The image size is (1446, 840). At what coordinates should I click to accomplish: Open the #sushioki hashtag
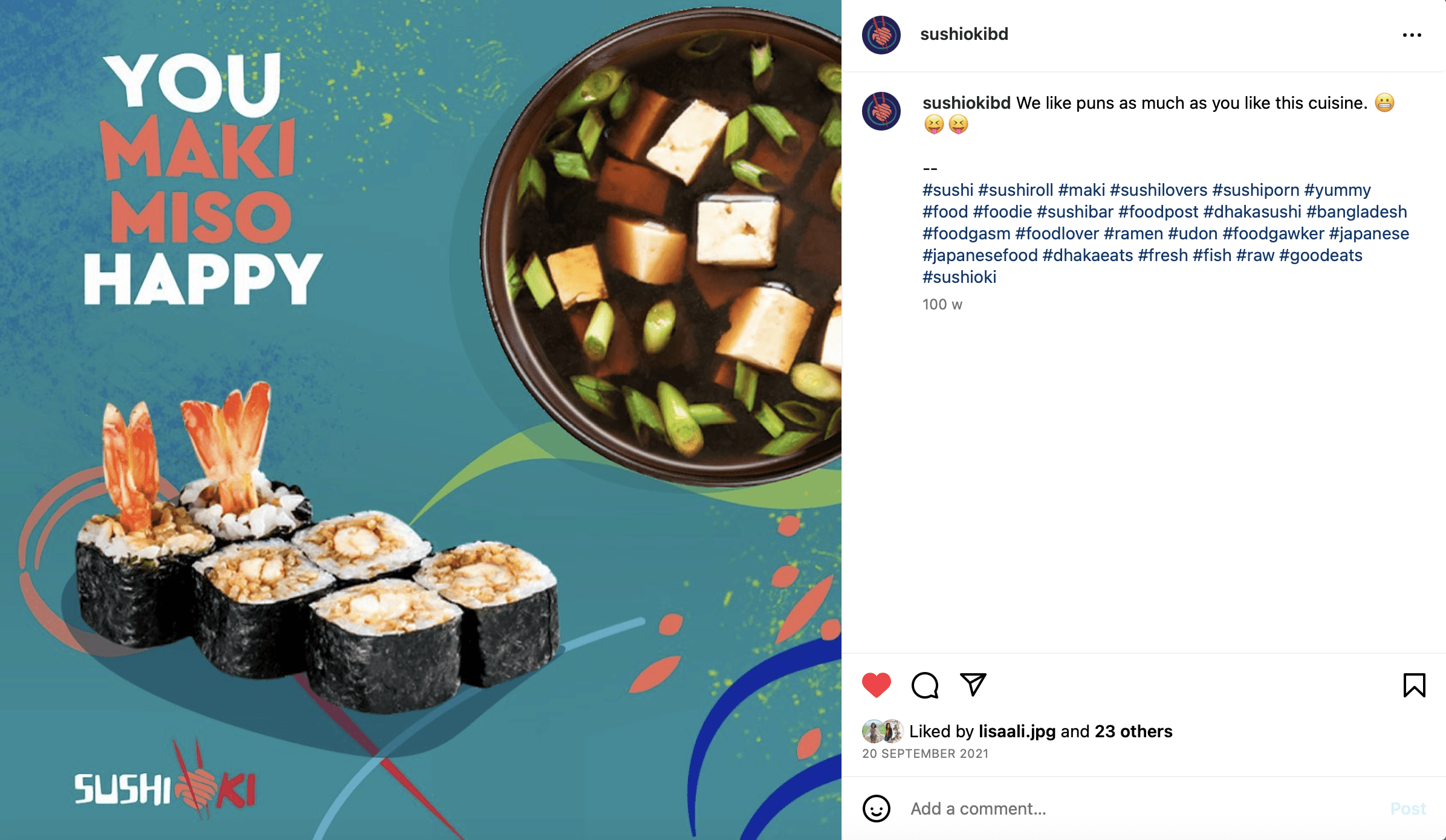pyautogui.click(x=959, y=277)
